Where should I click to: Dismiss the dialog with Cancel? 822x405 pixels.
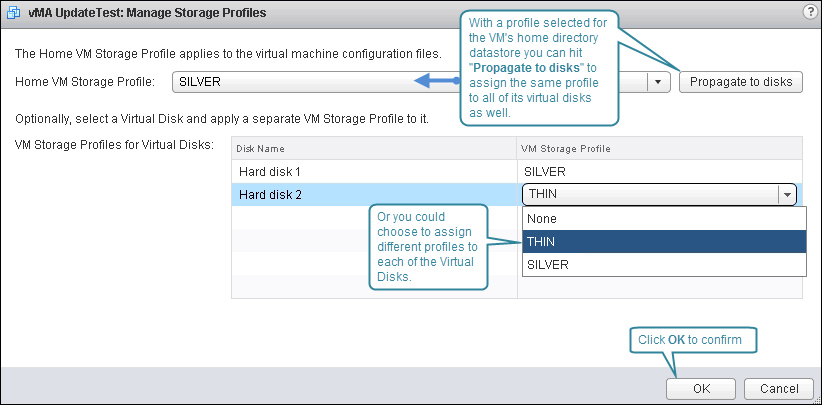[x=779, y=388]
